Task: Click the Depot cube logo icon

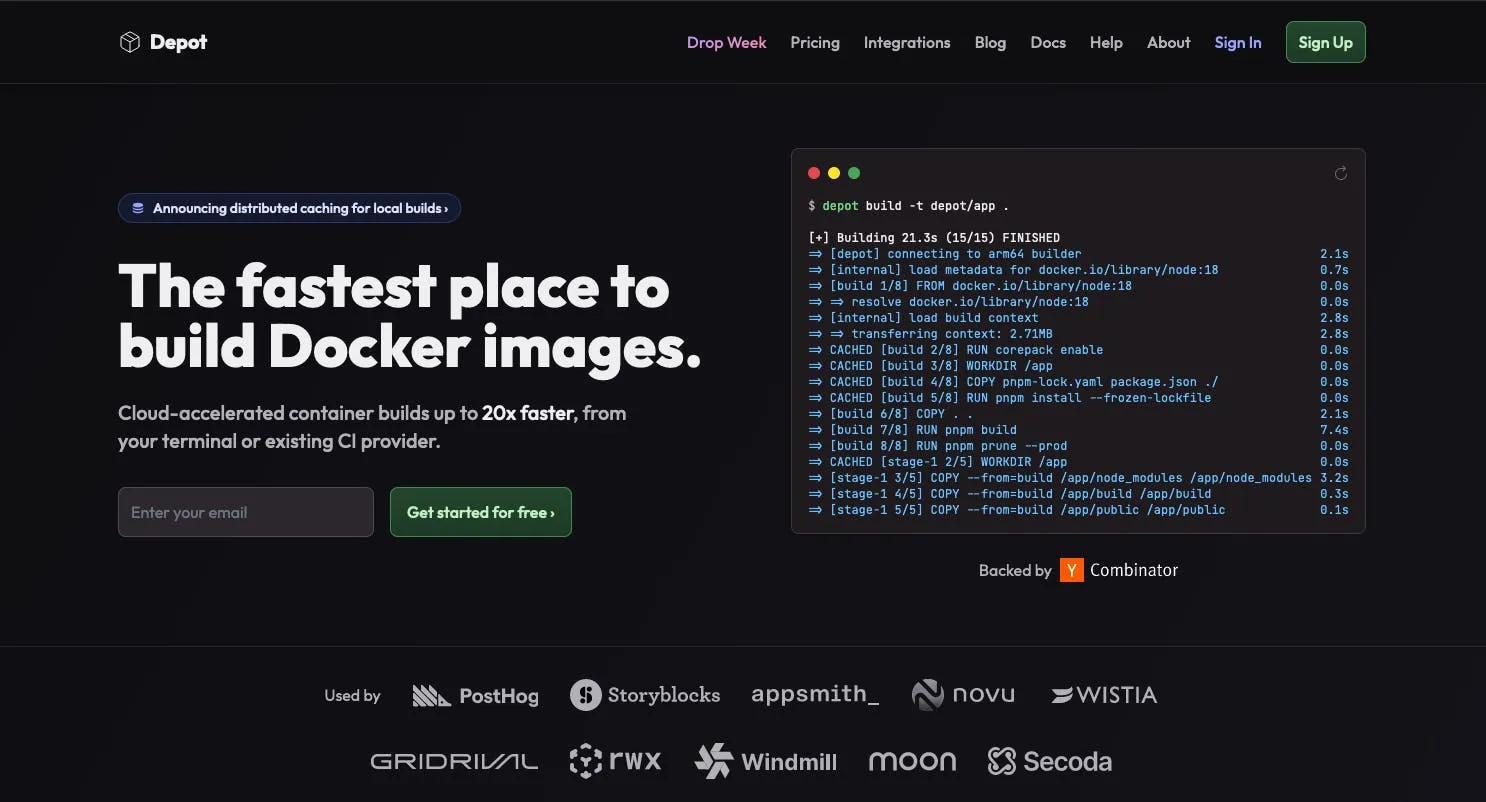Action: pos(129,42)
